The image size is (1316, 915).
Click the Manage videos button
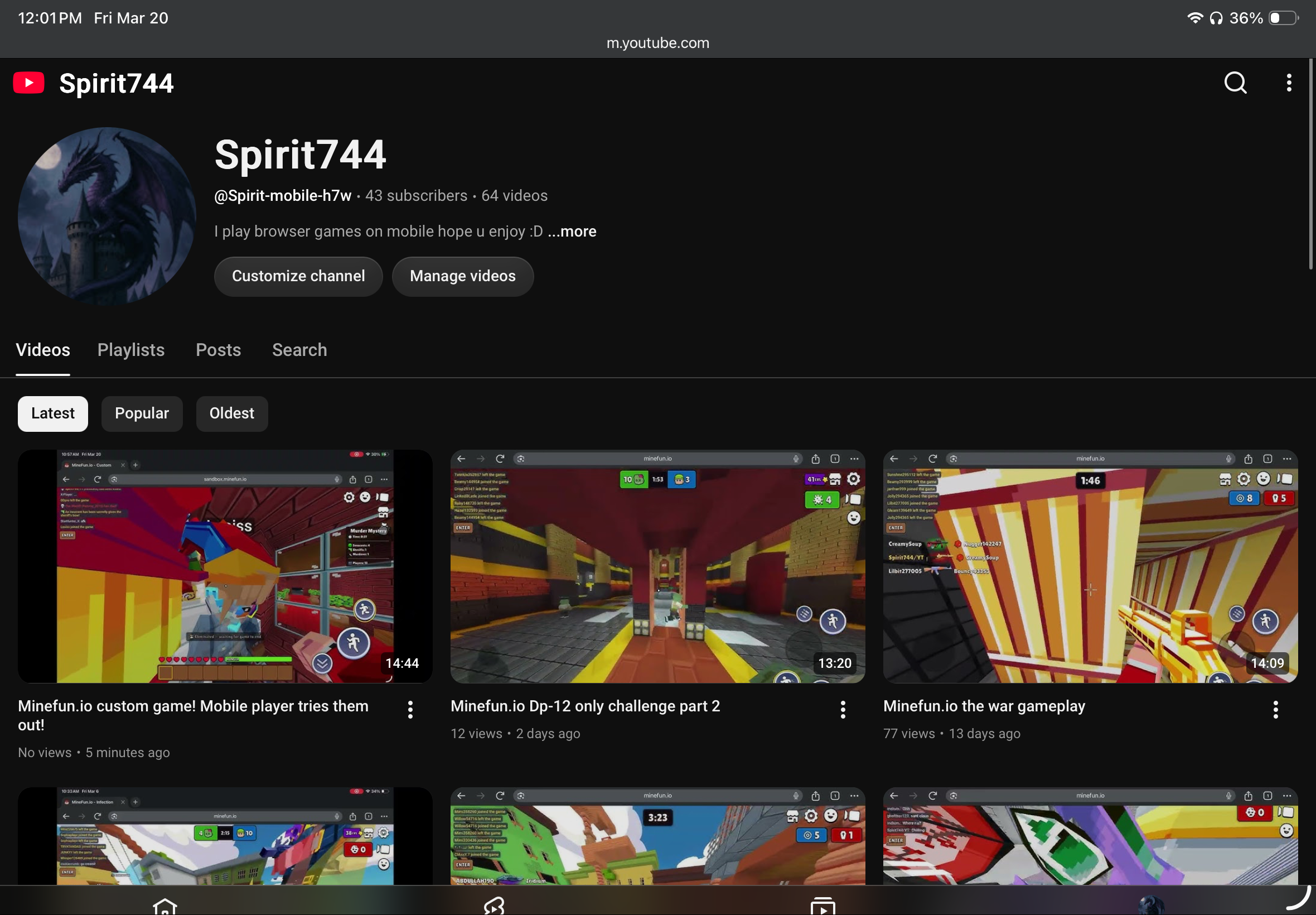click(x=462, y=276)
